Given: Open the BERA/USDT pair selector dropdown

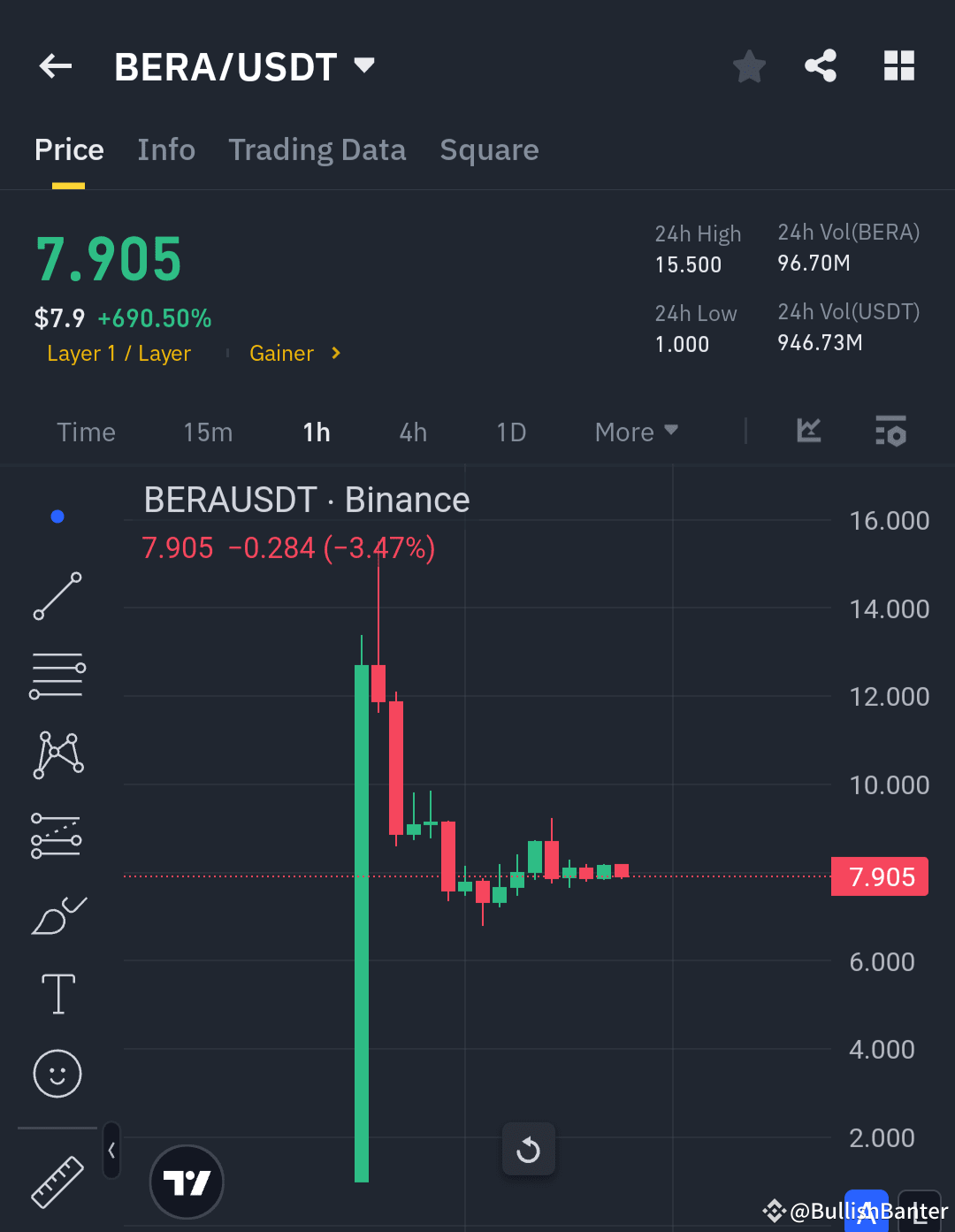Looking at the screenshot, I should coord(363,65).
